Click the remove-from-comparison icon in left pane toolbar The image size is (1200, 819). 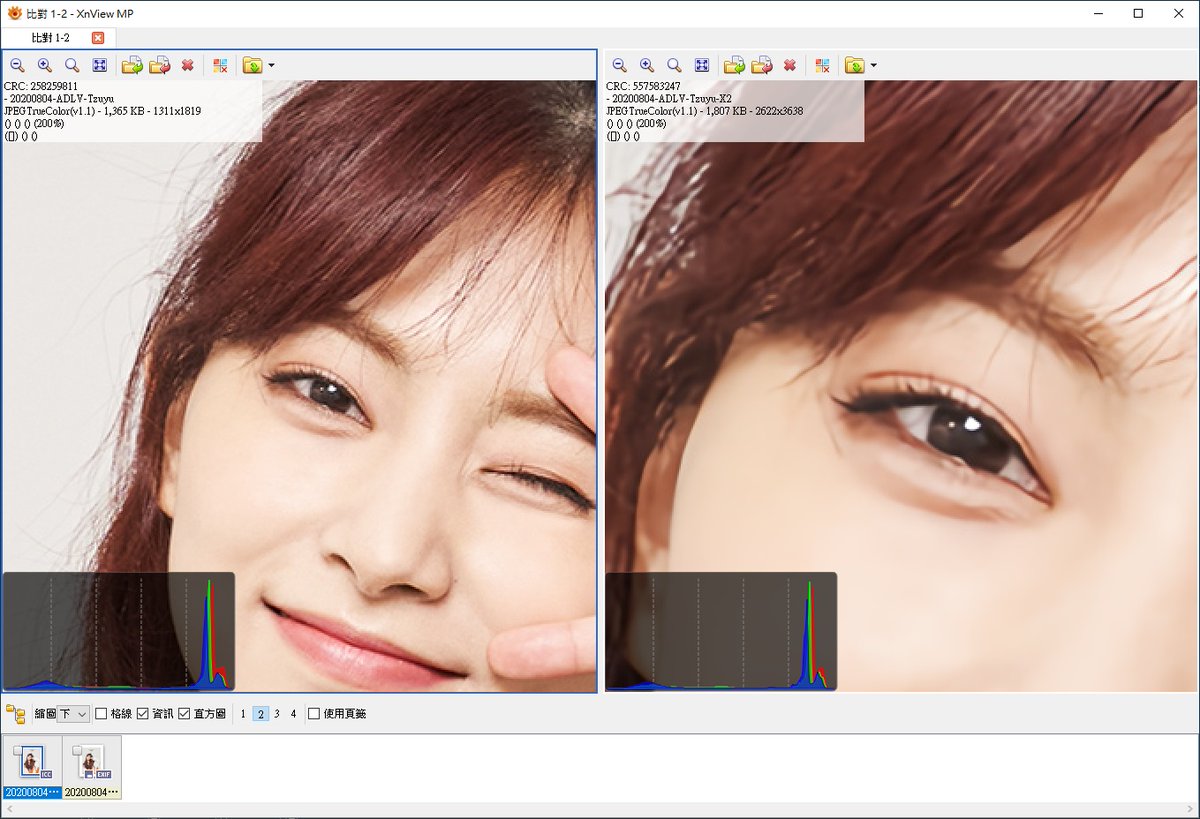220,65
